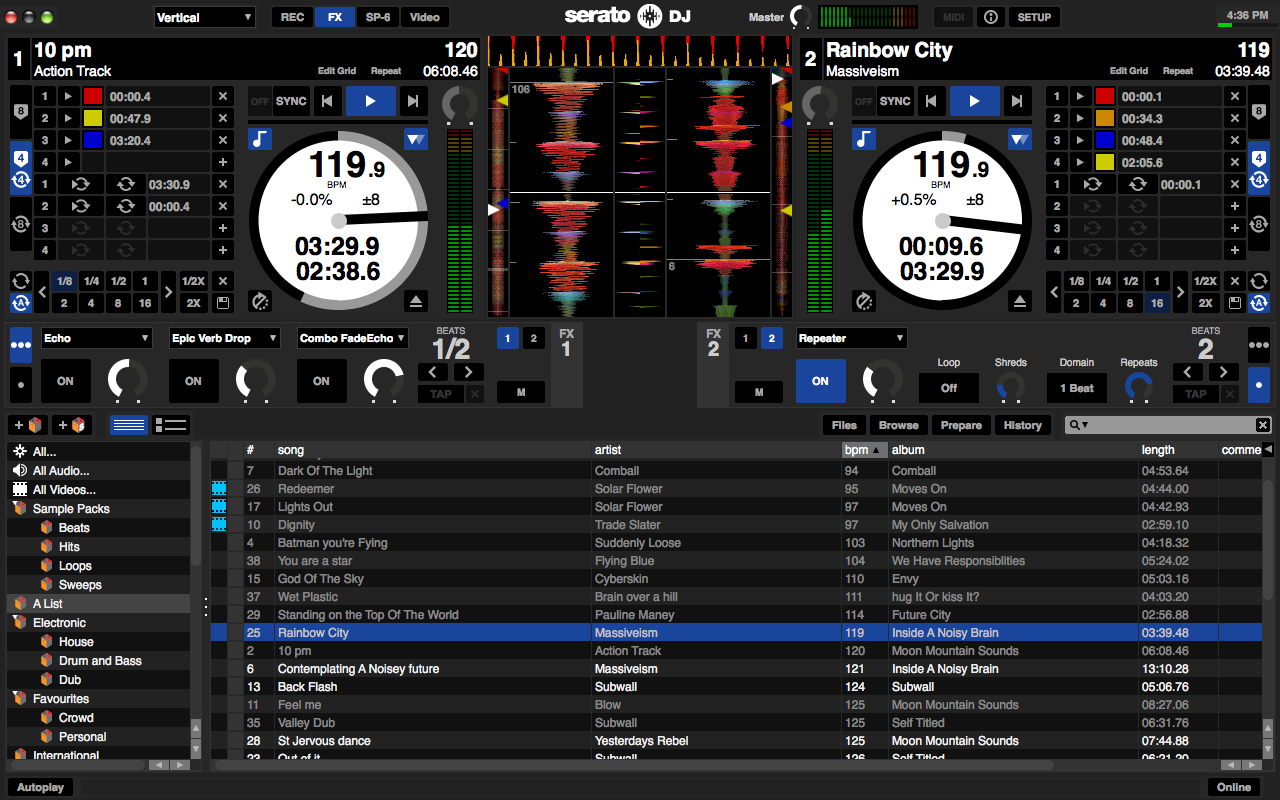Click Edit Grid on deck 1

pos(337,71)
